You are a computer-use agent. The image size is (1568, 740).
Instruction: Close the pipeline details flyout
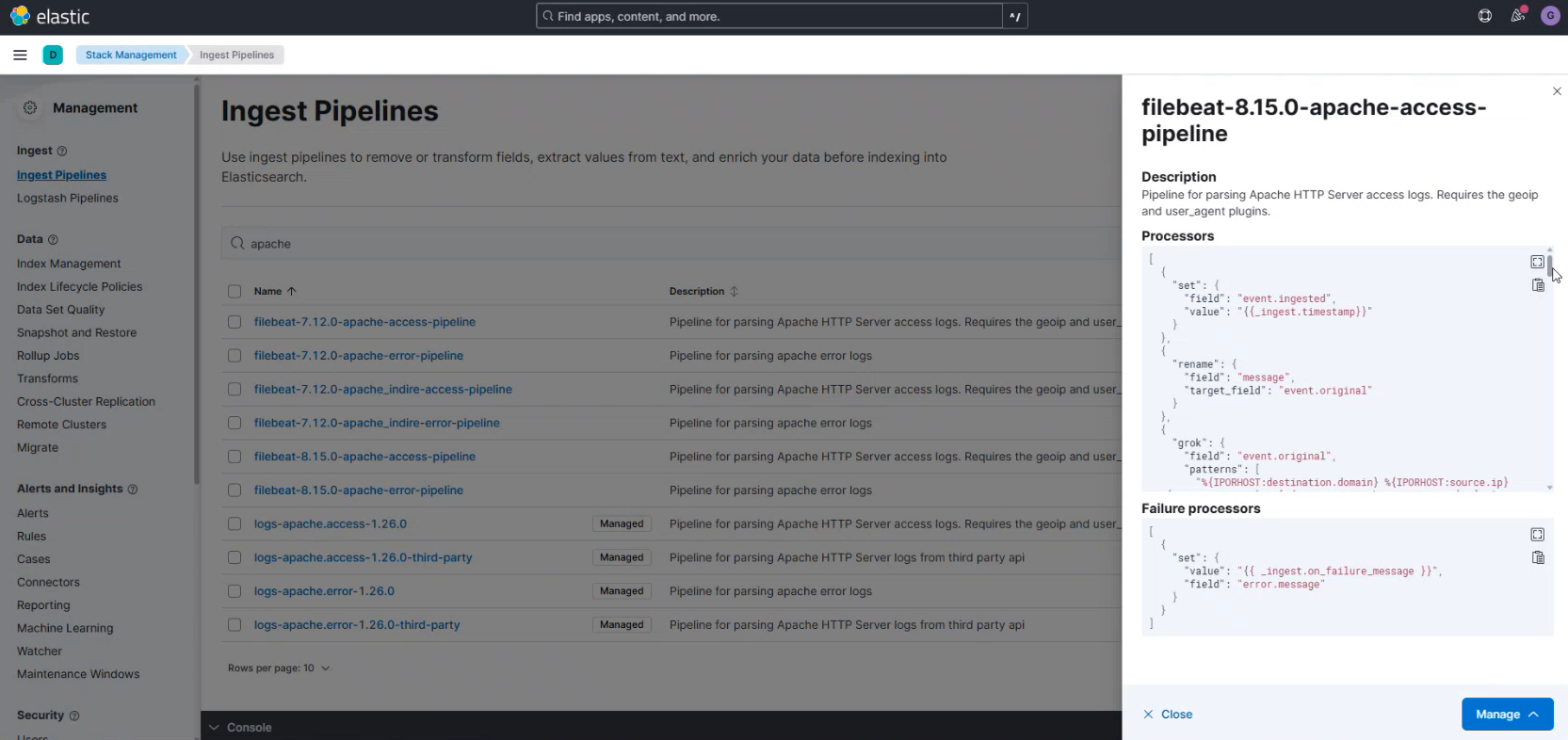click(x=1557, y=91)
